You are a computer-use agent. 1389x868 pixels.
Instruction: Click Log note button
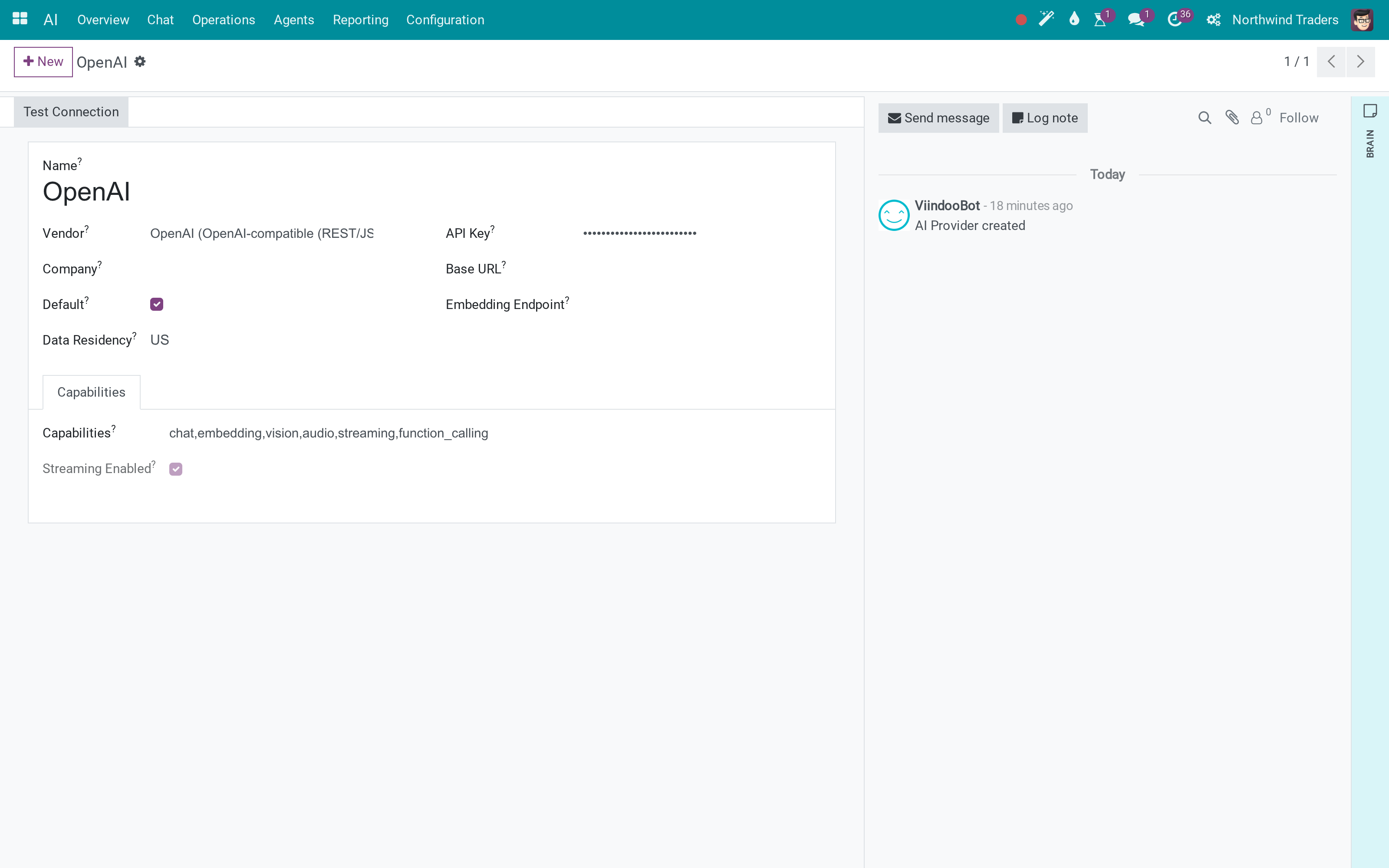[1045, 118]
